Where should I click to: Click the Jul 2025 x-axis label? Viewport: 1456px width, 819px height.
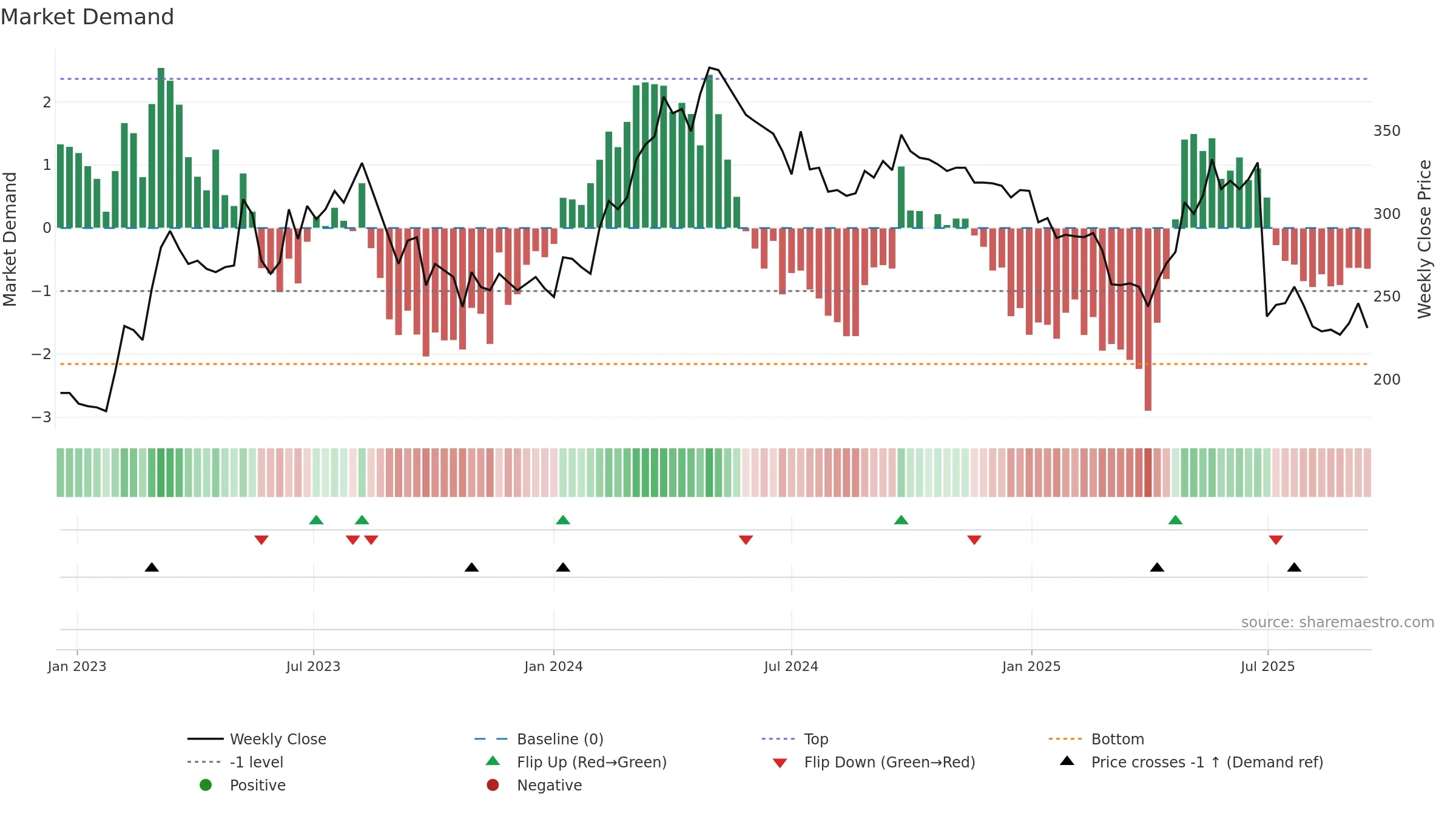pyautogui.click(x=1267, y=666)
